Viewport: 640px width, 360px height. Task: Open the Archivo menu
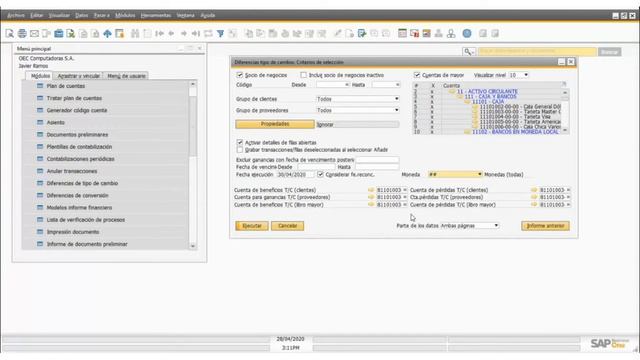tap(16, 16)
